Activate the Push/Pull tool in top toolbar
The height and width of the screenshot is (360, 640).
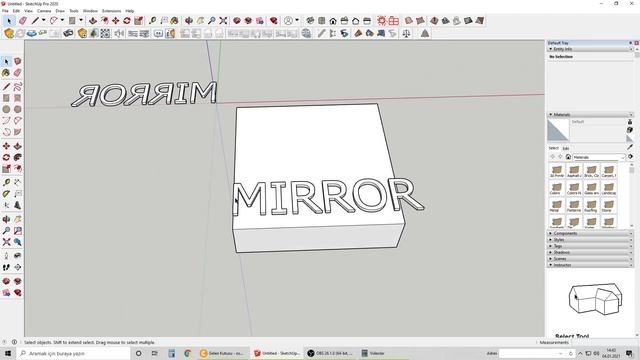93,20
